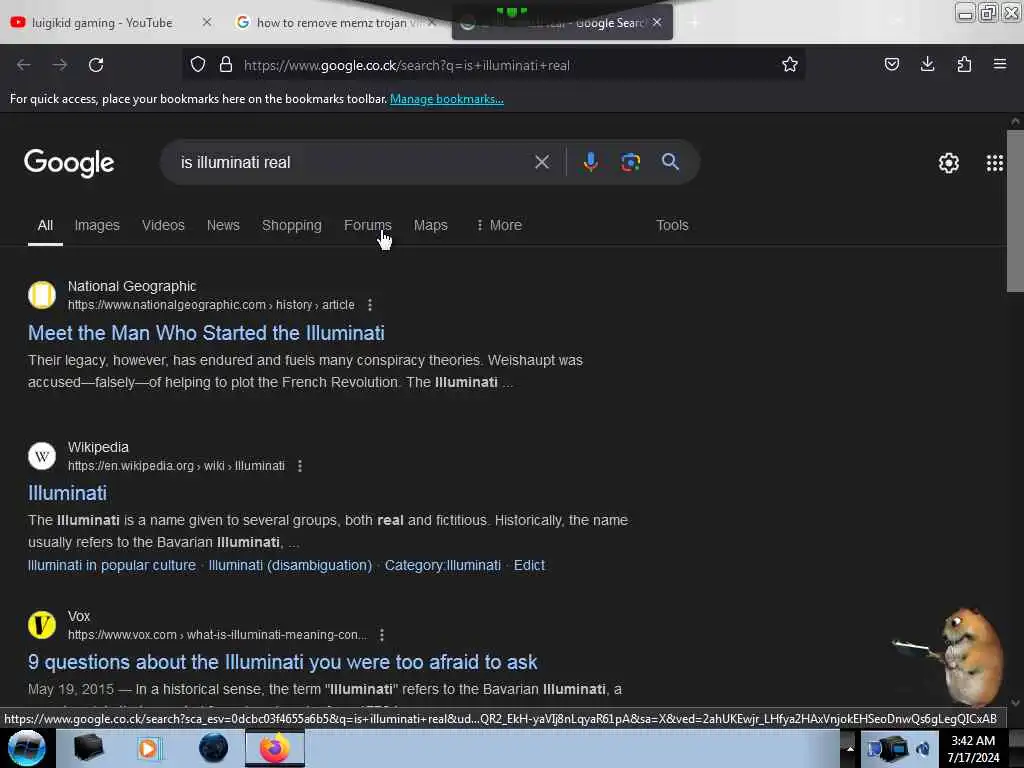
Task: Open the Downloads panel
Action: coord(927,64)
